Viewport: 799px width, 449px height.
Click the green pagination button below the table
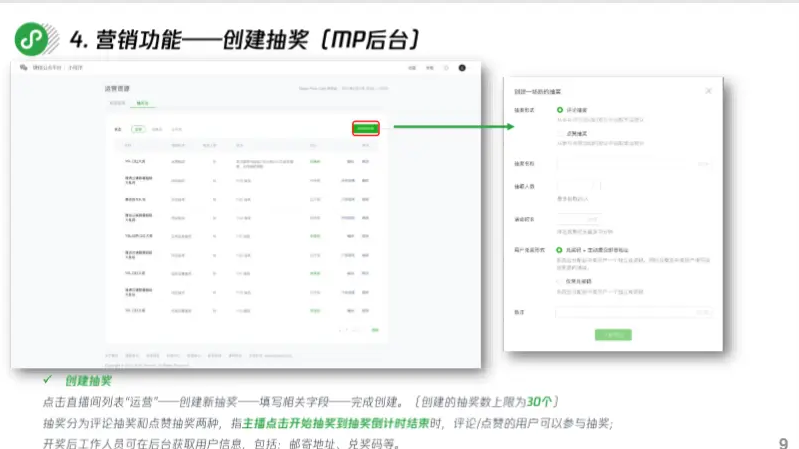(x=374, y=329)
